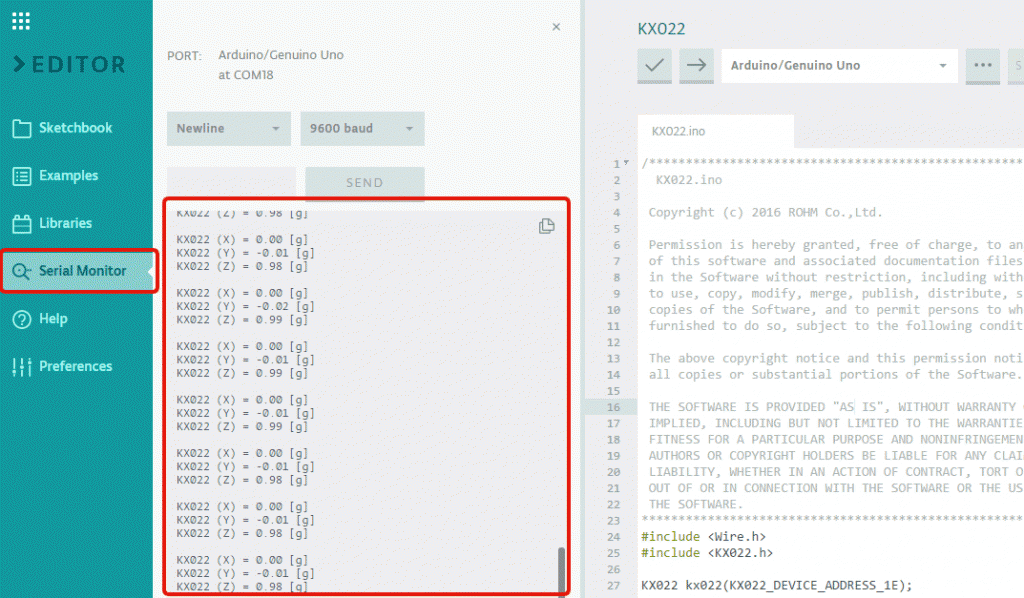Click the Sketchbook folder icon
Viewport: 1024px width, 598px height.
(x=22, y=128)
